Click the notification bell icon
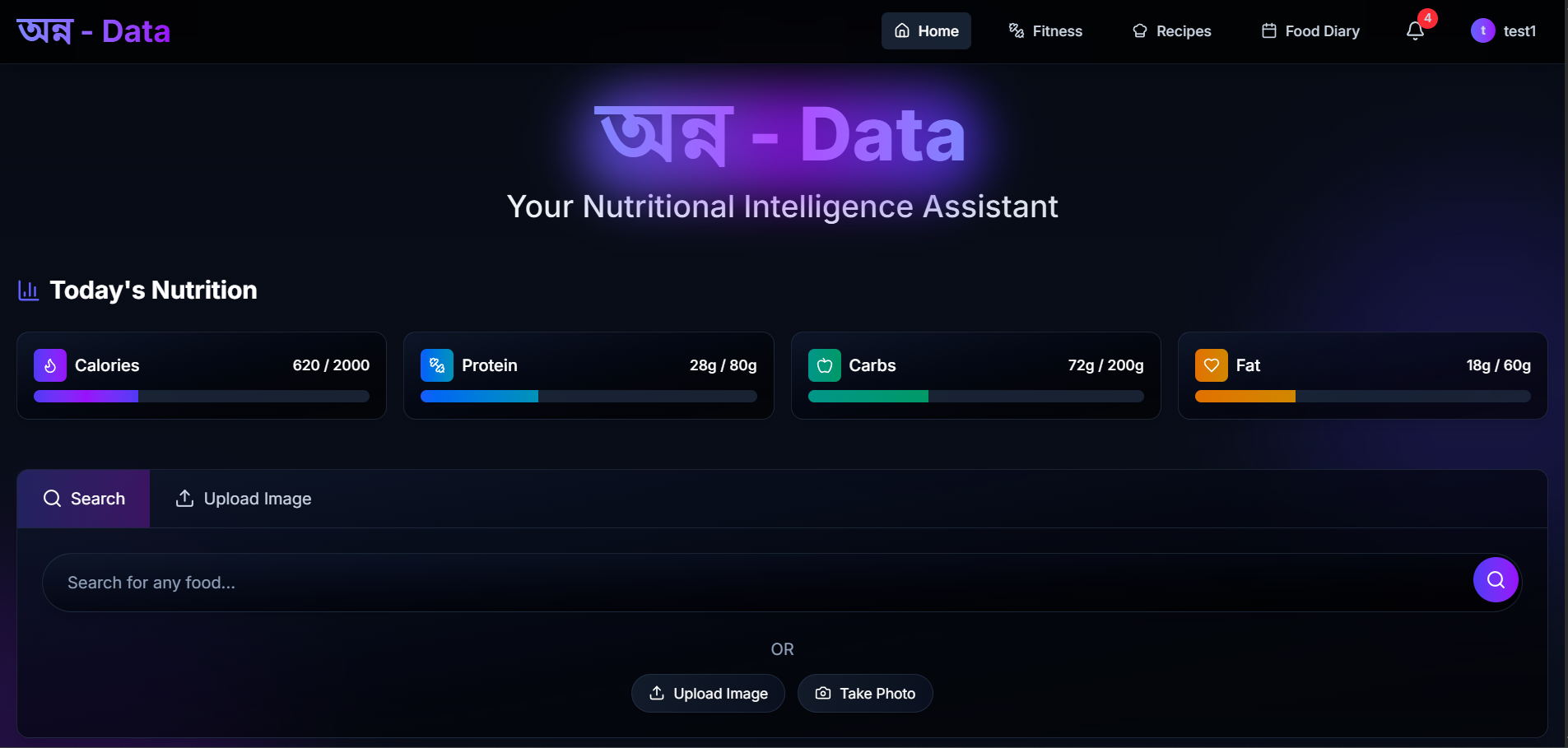Screen dimensions: 1568x748 click(1415, 31)
